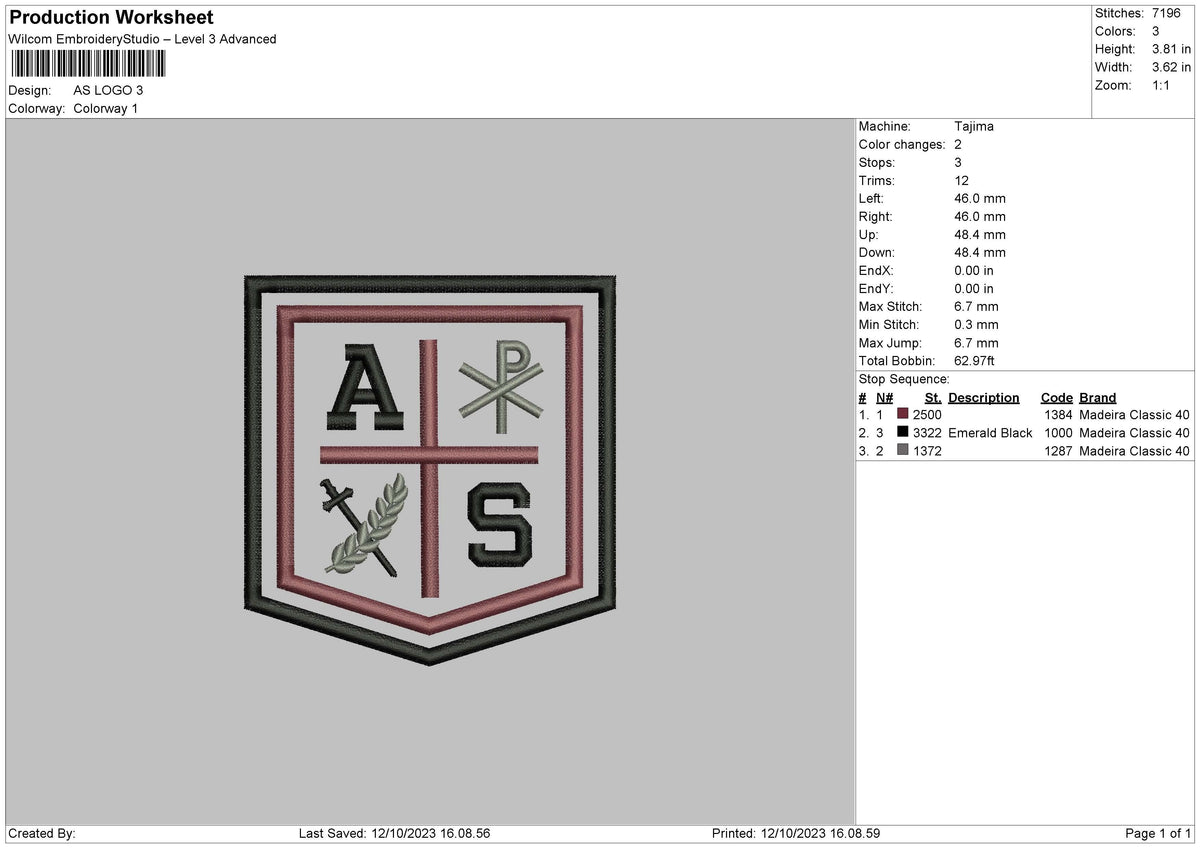Click the Description column header
Image resolution: width=1200 pixels, height=848 pixels.
984,397
